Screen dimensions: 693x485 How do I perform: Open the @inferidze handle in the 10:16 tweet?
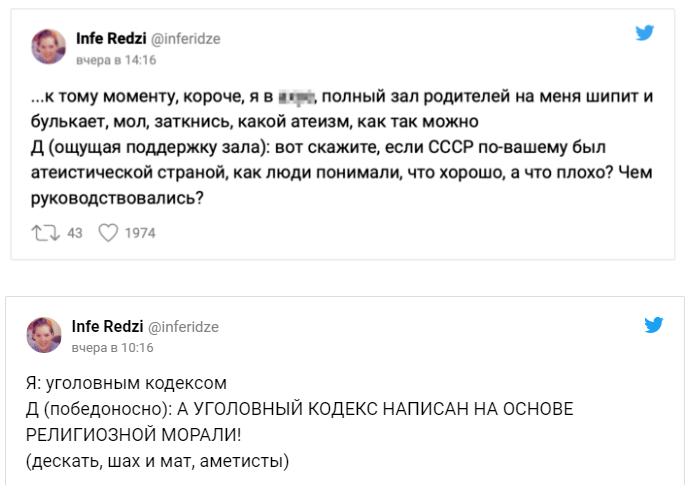coord(183,326)
